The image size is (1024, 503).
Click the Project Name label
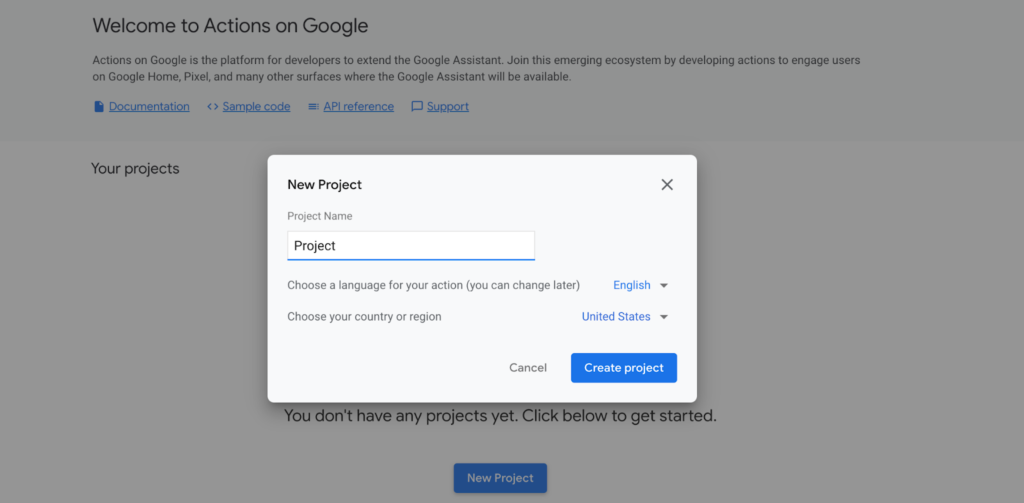coord(320,216)
